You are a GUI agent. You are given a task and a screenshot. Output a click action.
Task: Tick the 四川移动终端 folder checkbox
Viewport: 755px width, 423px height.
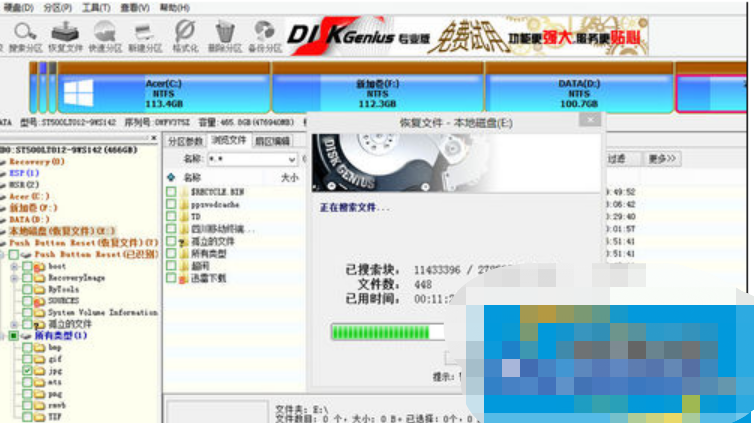[171, 229]
